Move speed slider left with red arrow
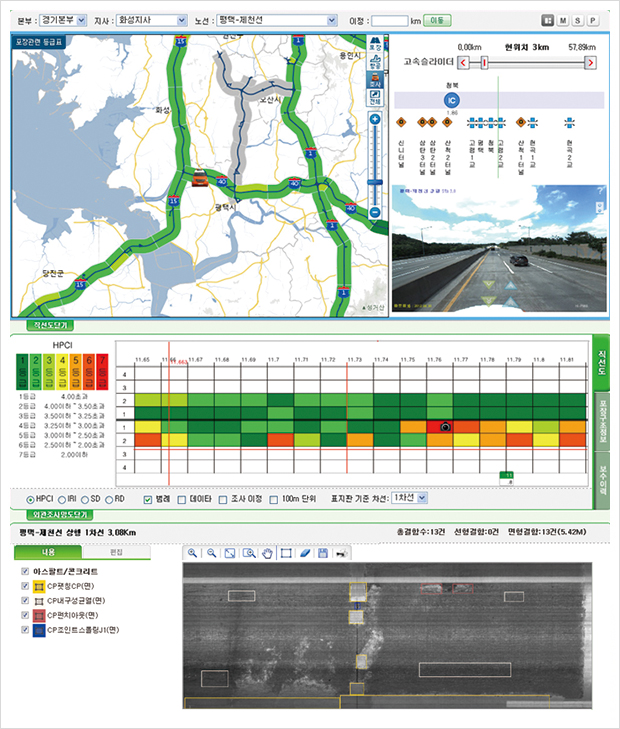The image size is (620, 729). [x=463, y=62]
